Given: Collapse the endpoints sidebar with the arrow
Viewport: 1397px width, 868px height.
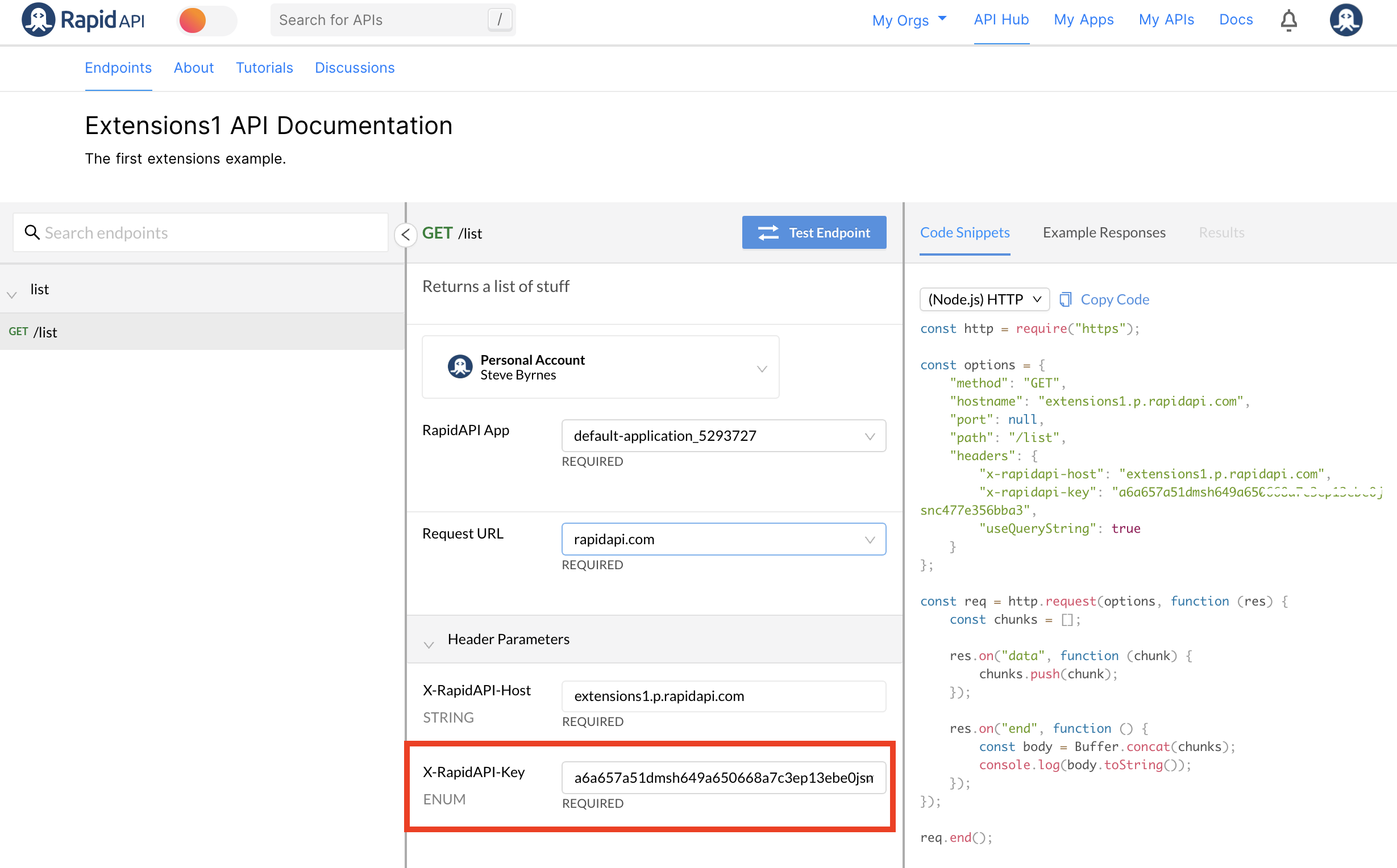Looking at the screenshot, I should tap(405, 233).
